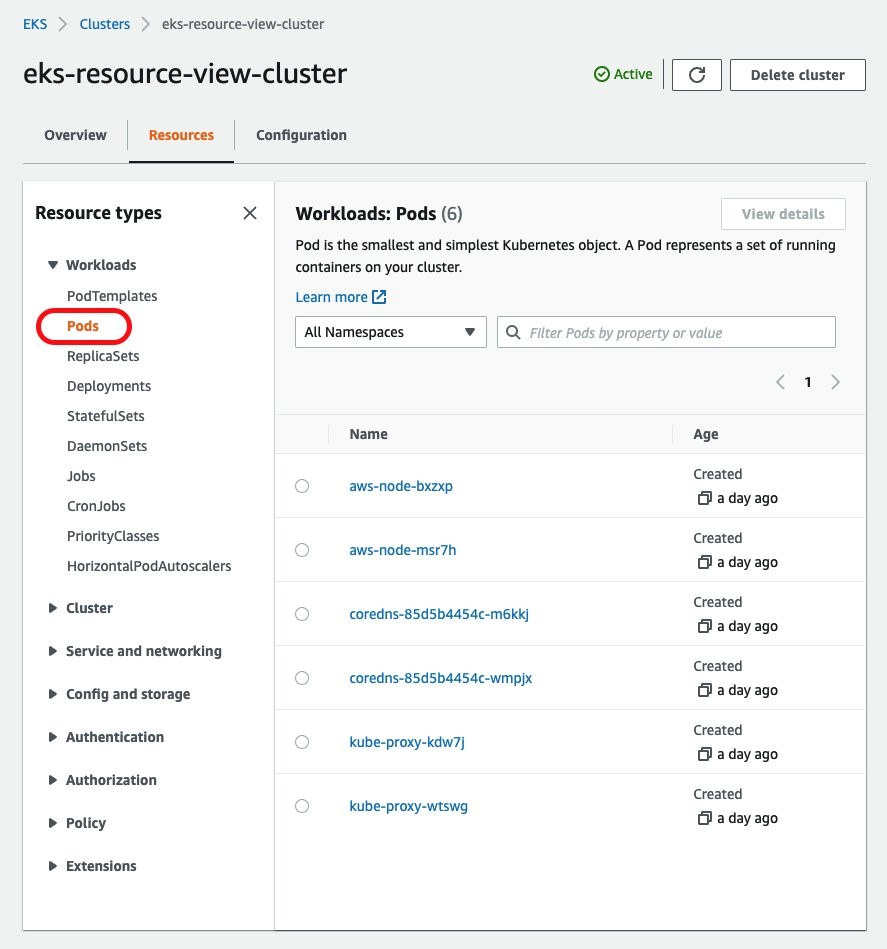Select StatefulSets in resource types
Screen dimensions: 887x949
click(106, 416)
